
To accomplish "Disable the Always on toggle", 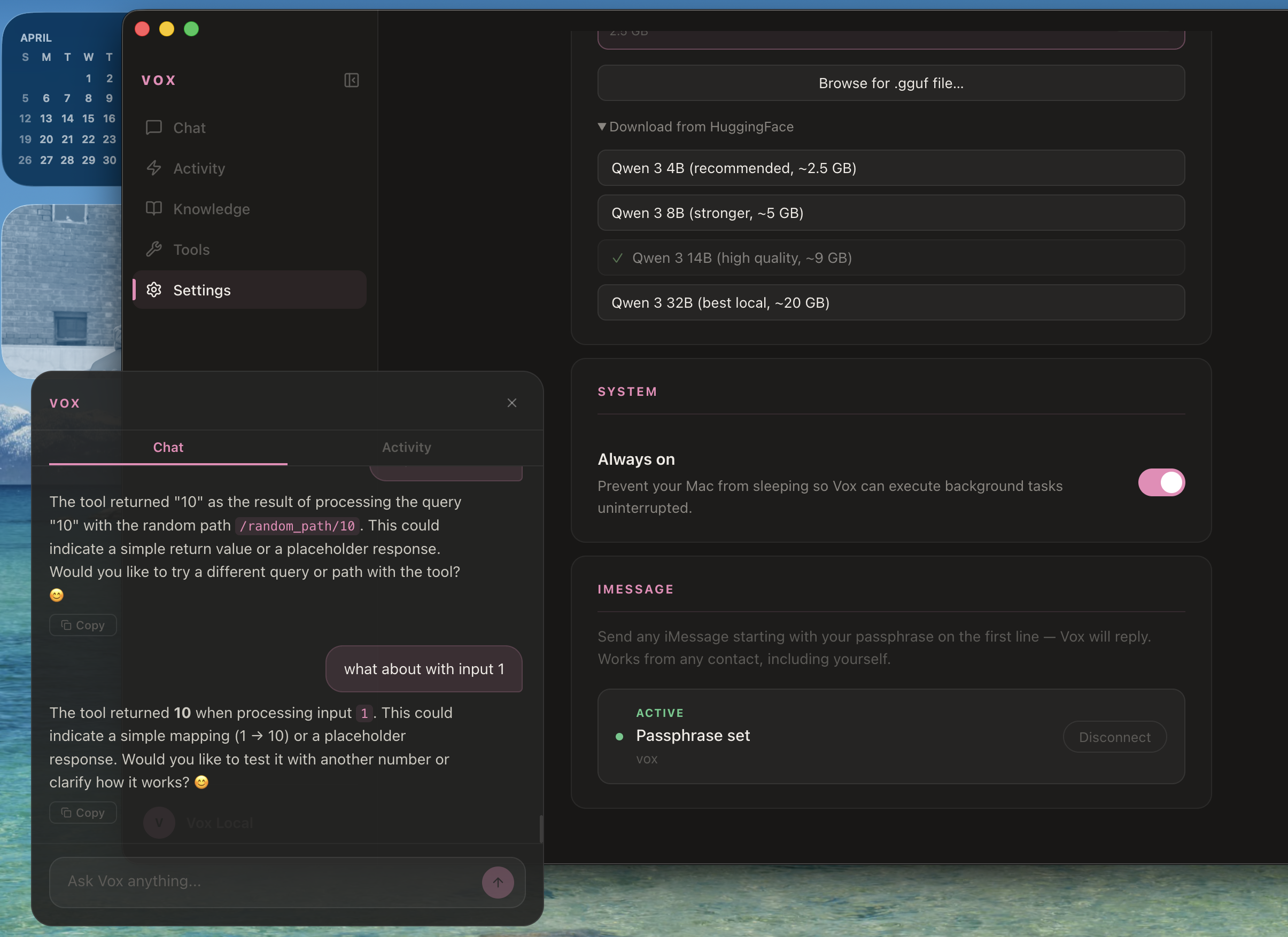I will pos(1161,482).
